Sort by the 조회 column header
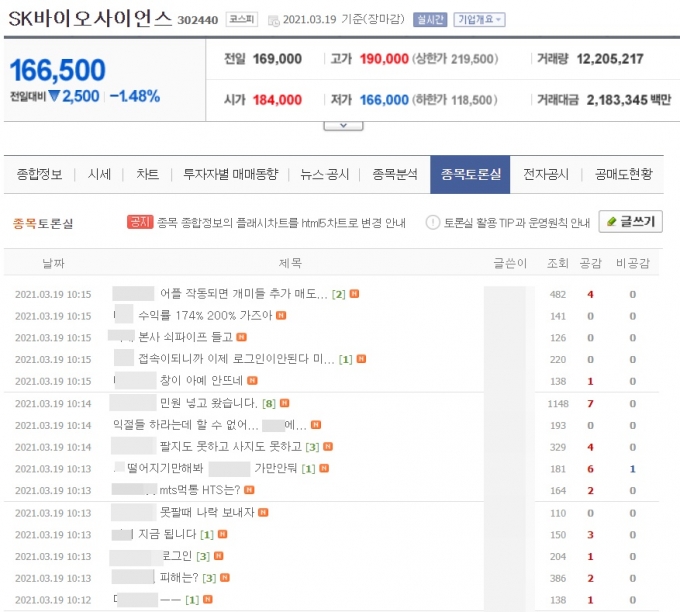This screenshot has height=612, width=680. point(557,263)
